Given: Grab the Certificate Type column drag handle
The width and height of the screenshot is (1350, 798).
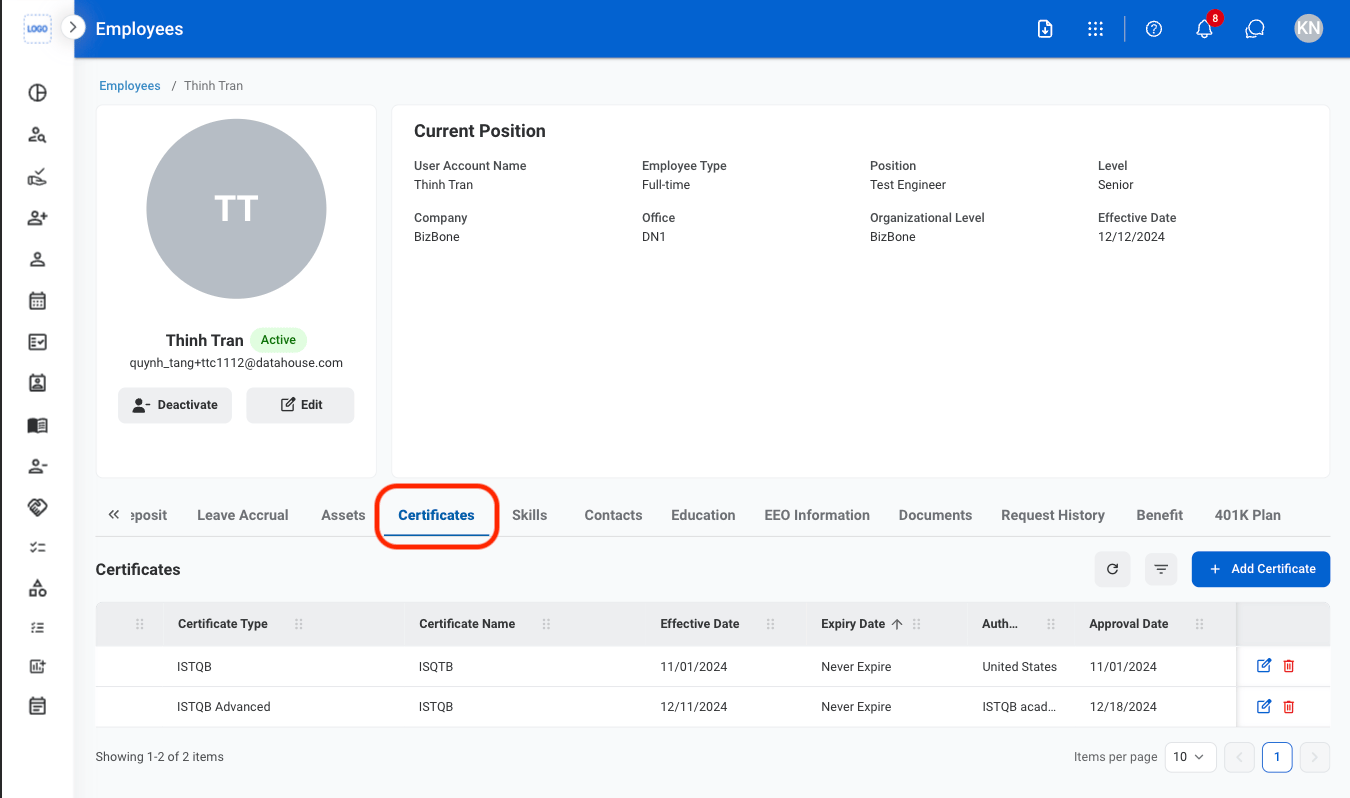Looking at the screenshot, I should pos(299,624).
